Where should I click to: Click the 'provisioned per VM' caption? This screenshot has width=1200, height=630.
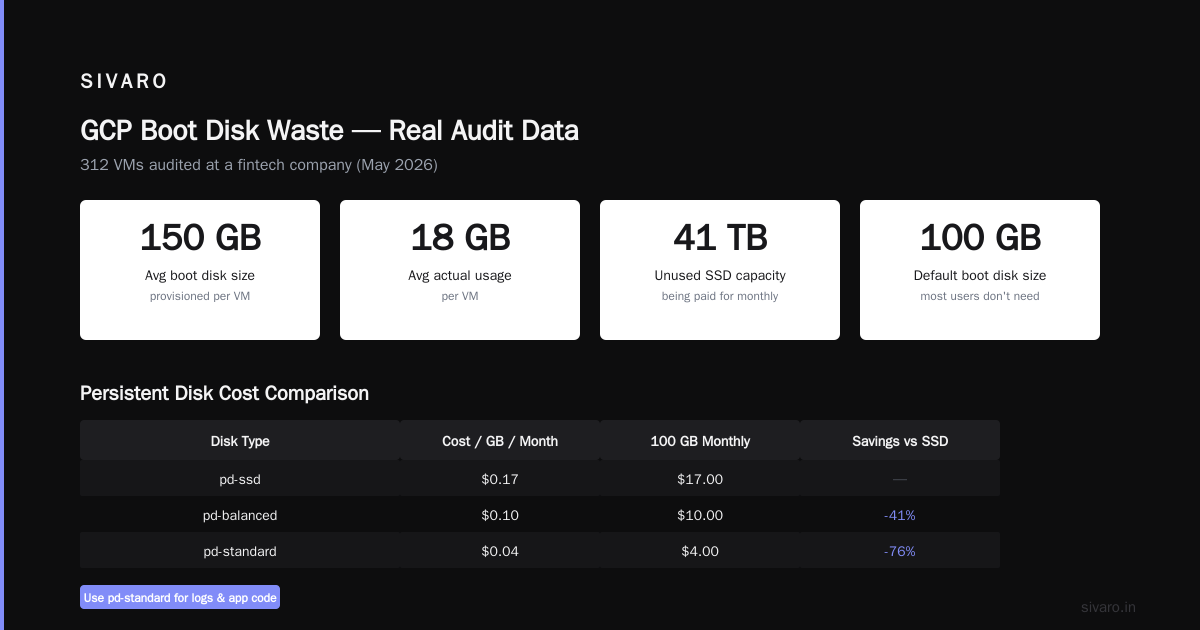pos(200,296)
